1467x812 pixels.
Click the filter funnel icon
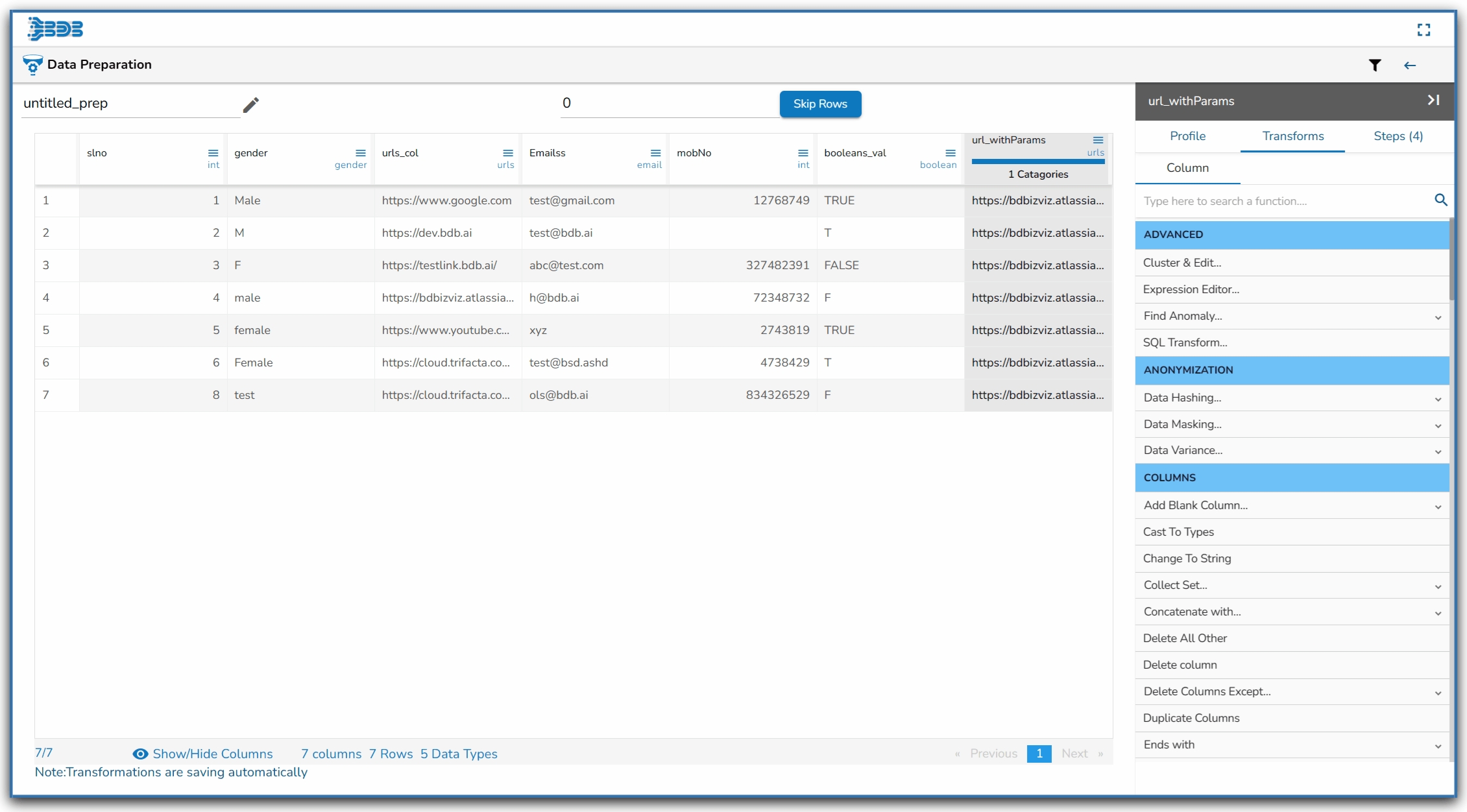[x=1374, y=65]
